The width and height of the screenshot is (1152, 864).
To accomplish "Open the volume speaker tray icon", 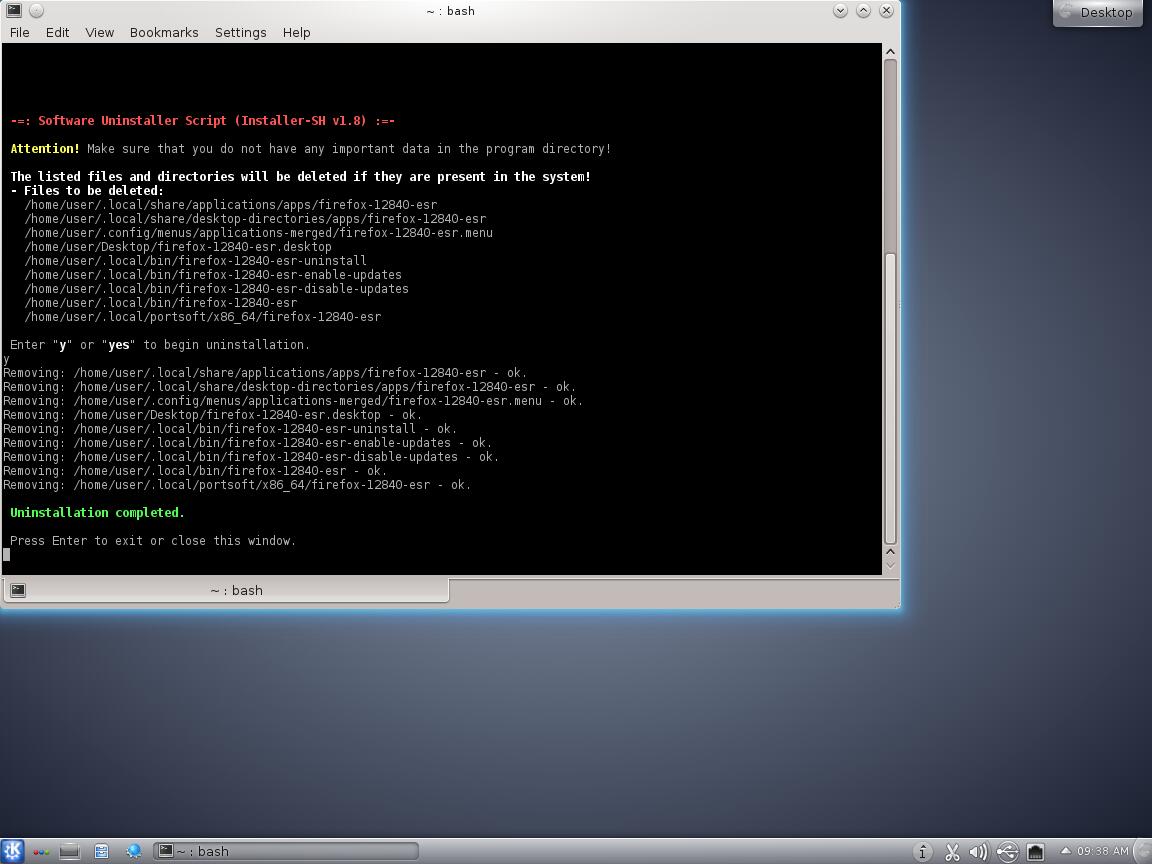I will pos(979,852).
